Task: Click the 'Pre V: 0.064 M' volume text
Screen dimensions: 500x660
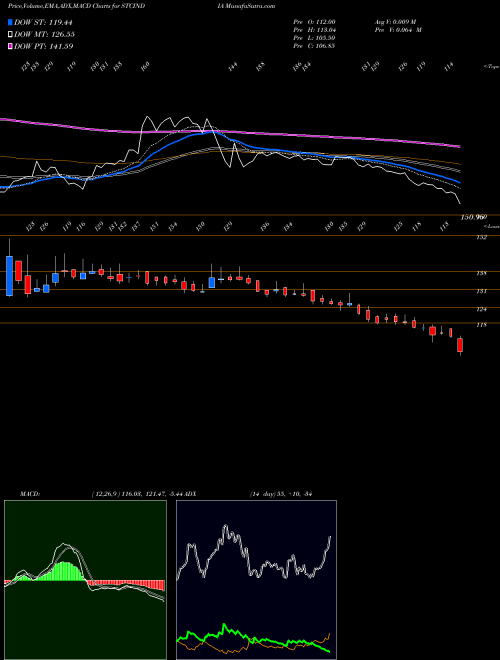Action: [398, 30]
